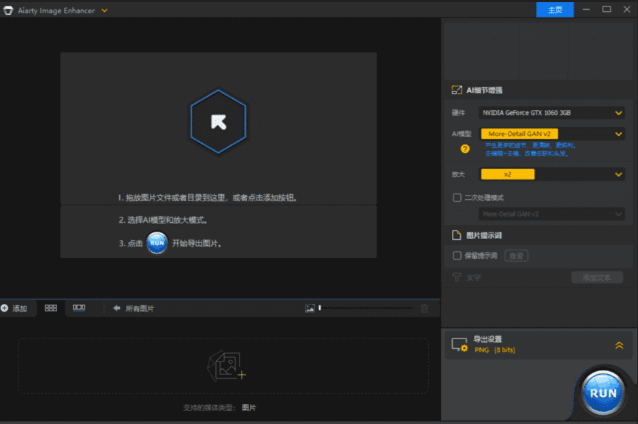Click the back arrow next to 所有图片
This screenshot has width=638, height=424.
[x=117, y=308]
